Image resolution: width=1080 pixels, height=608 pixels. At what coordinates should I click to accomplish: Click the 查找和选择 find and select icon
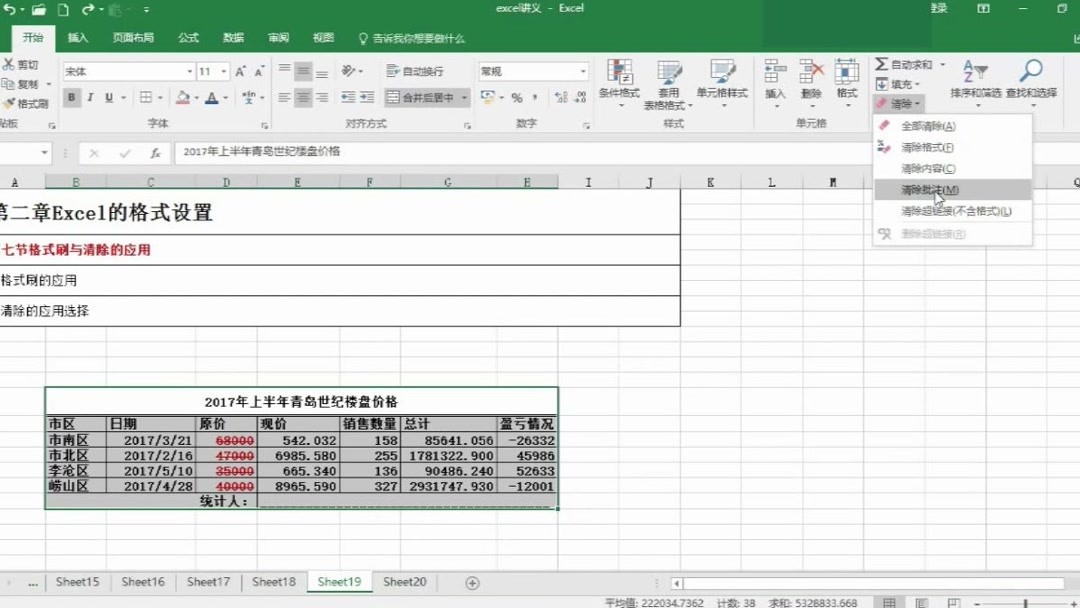1030,80
